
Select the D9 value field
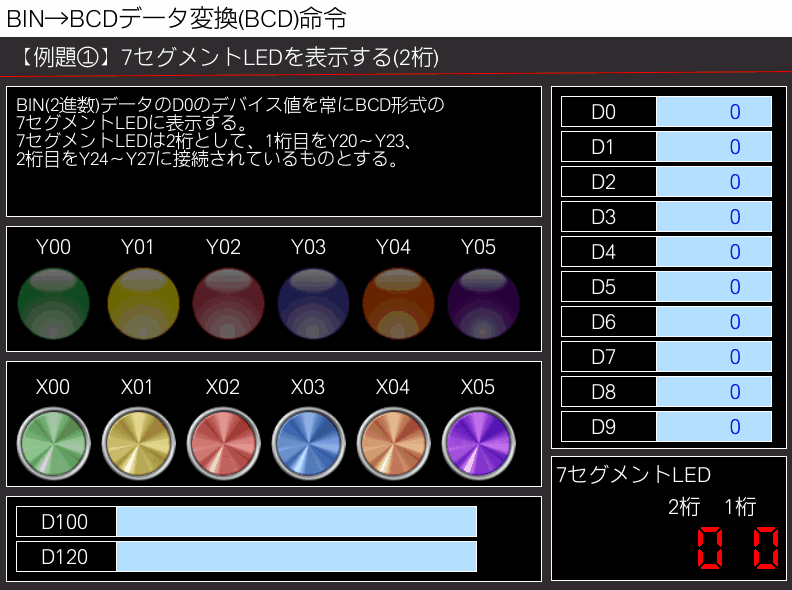coord(714,427)
